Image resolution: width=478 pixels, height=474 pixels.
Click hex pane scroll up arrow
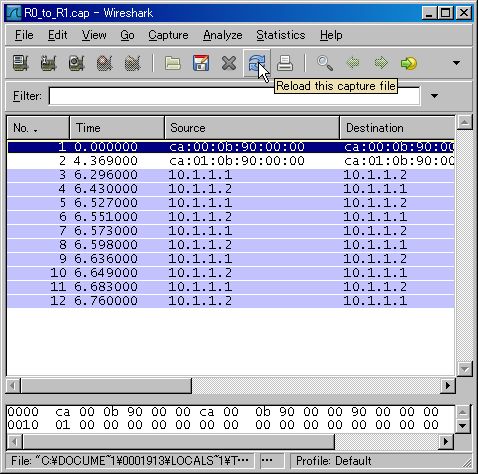coord(462,412)
